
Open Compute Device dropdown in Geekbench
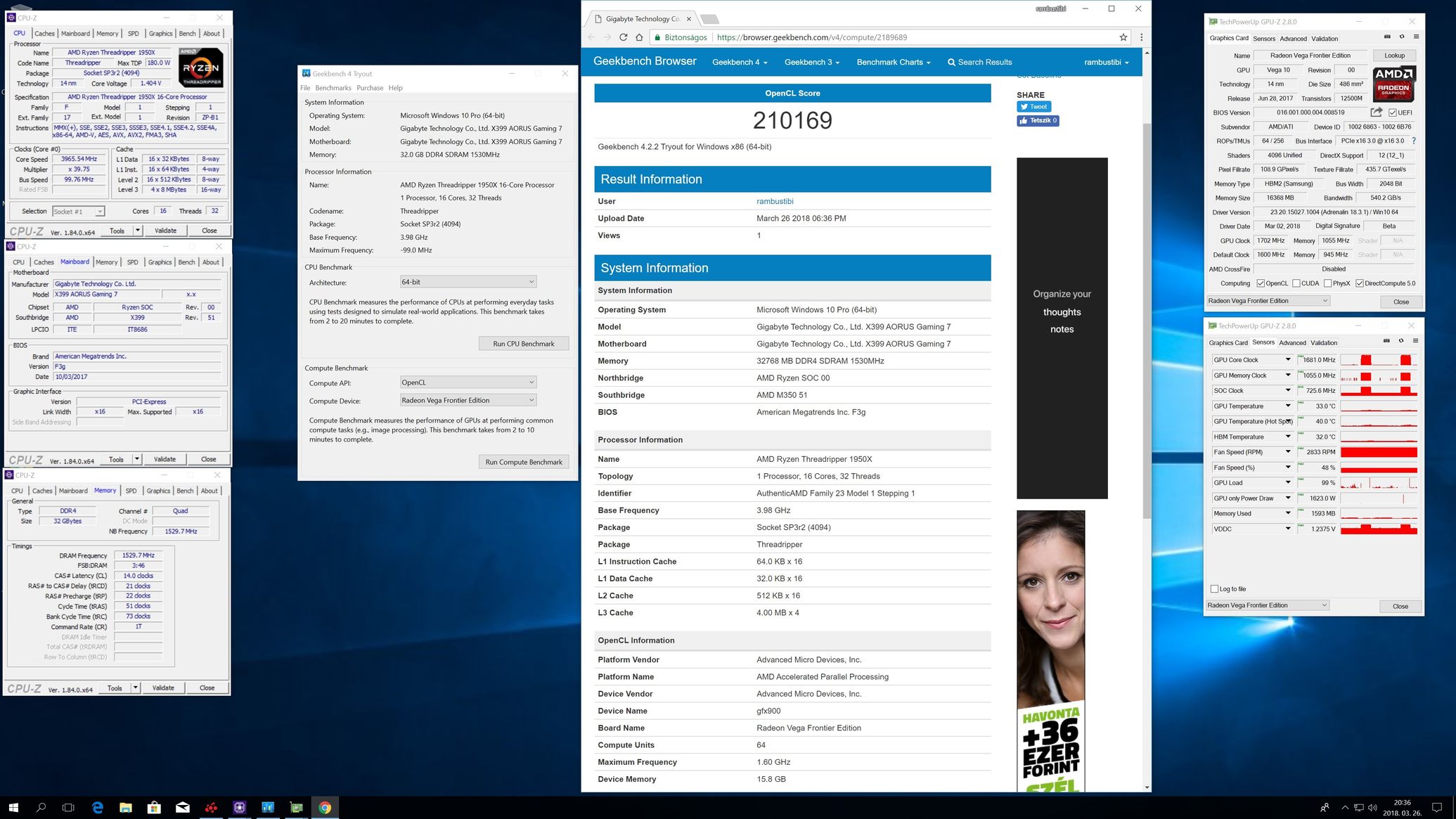click(x=468, y=400)
